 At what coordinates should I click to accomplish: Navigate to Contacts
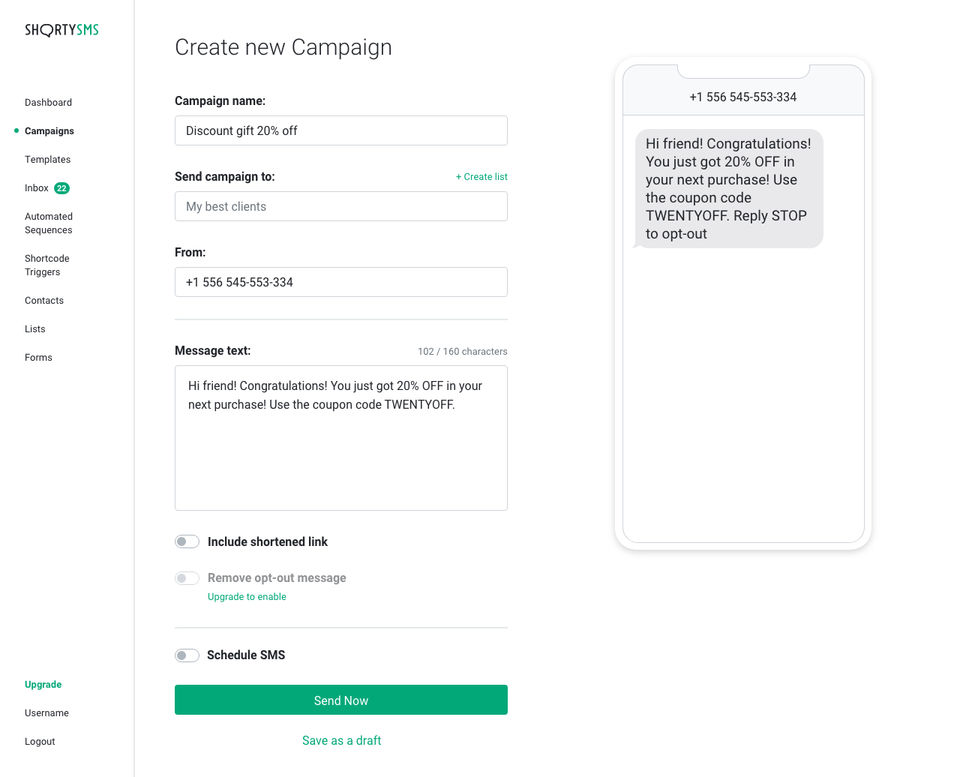pyautogui.click(x=44, y=300)
